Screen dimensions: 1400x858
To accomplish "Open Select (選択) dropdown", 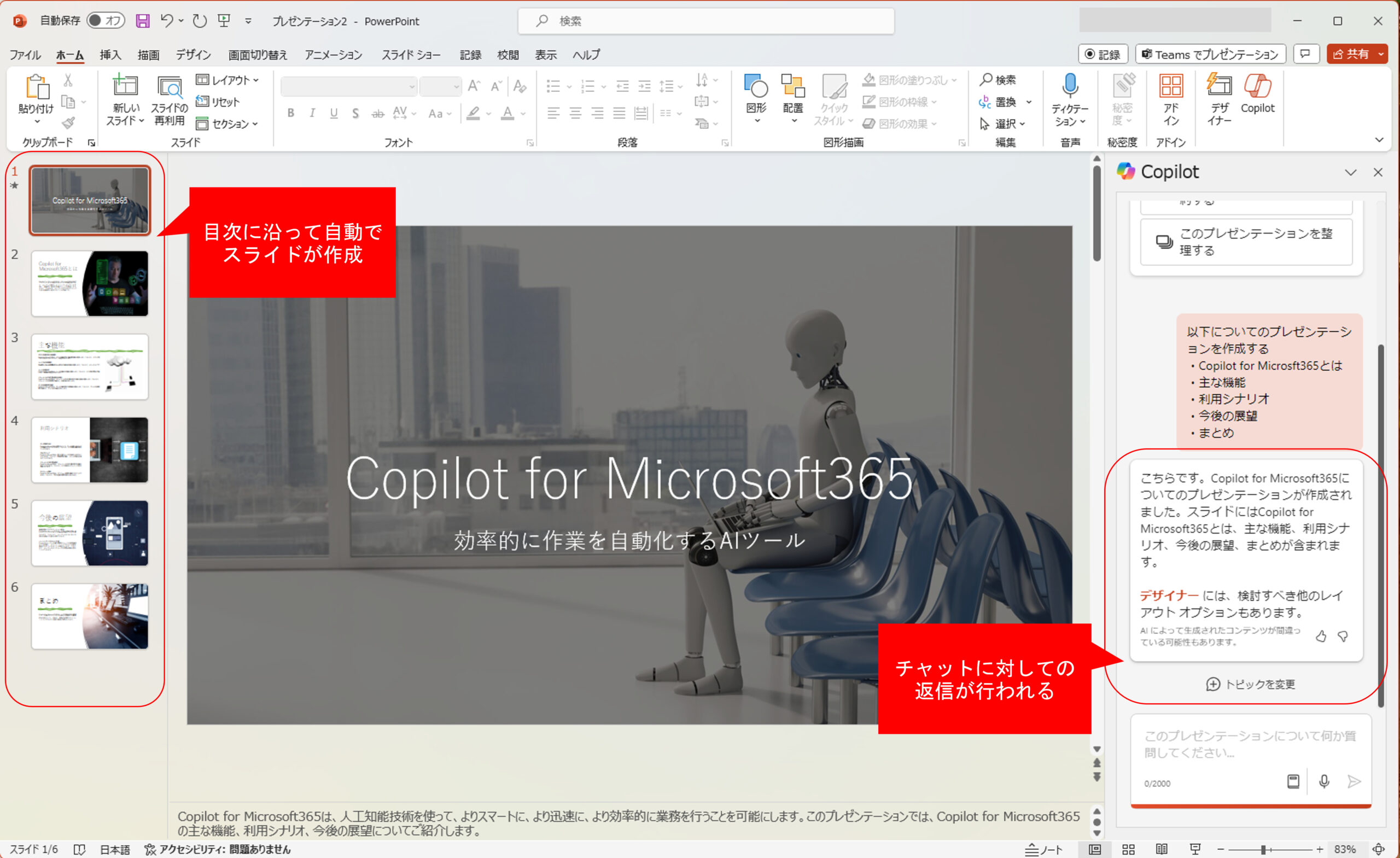I will click(x=1003, y=123).
